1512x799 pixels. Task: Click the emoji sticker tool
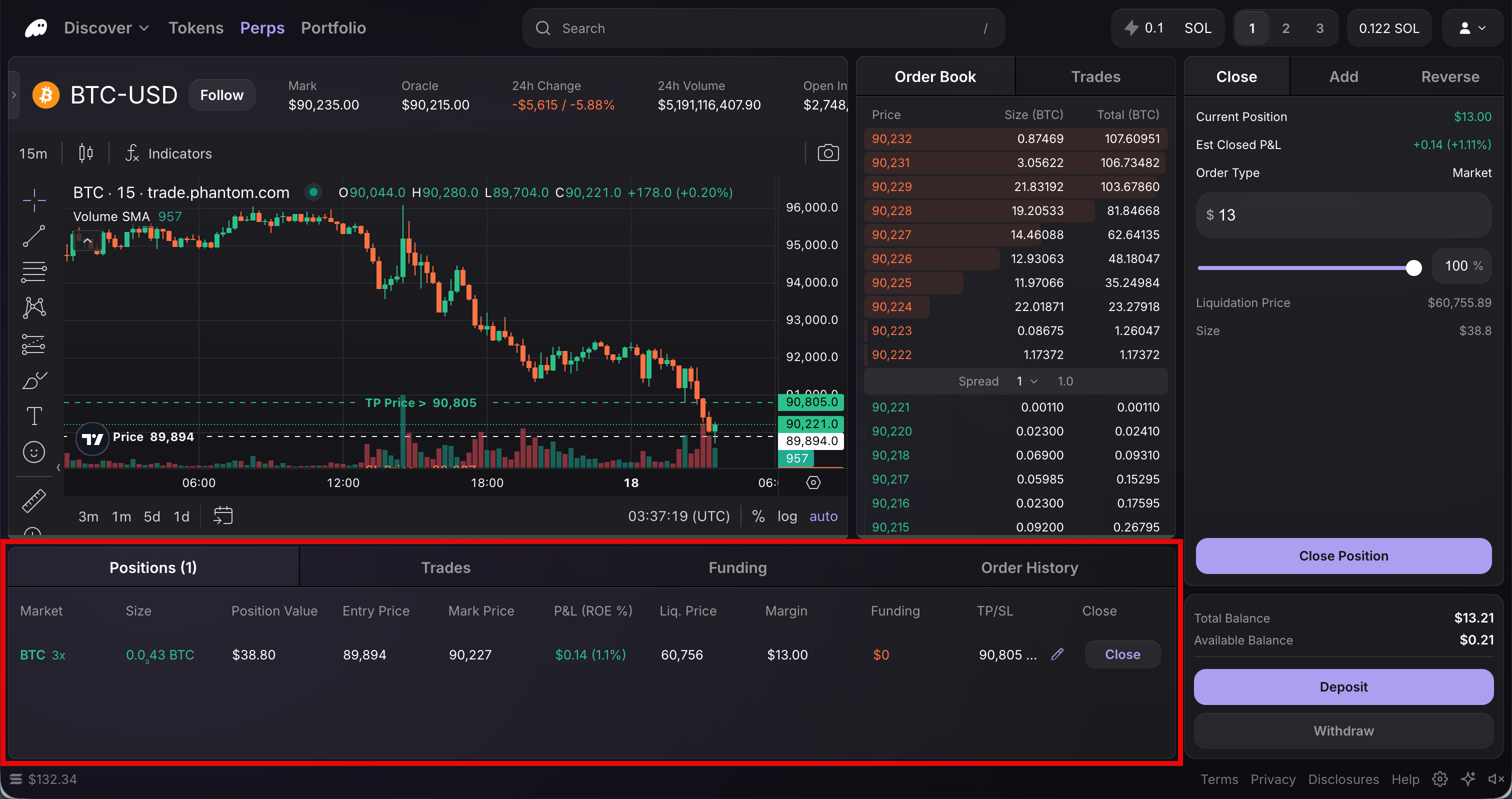coord(34,452)
